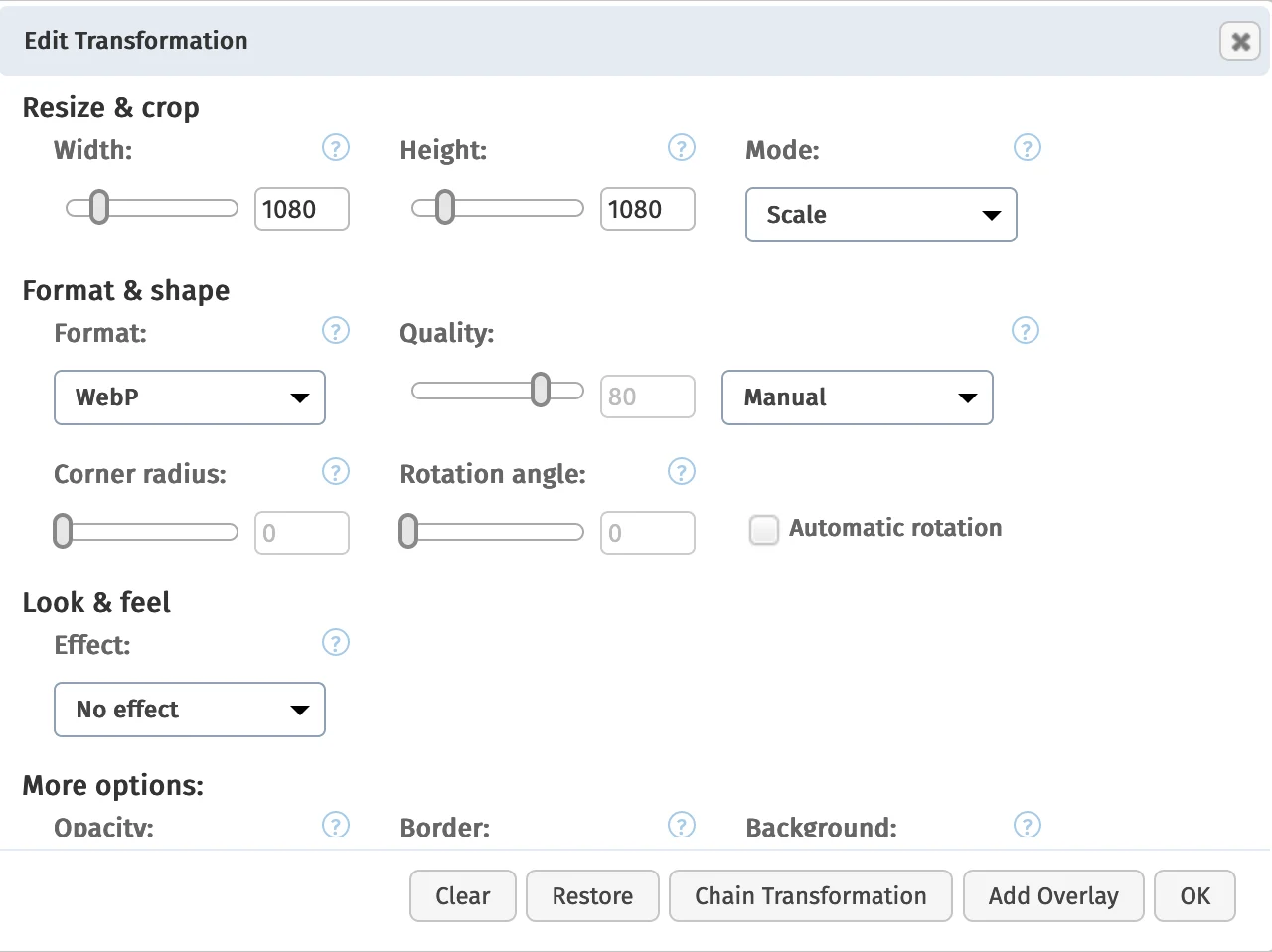Click the Rotation angle help icon
Screen dimensions: 1272x952
(681, 472)
